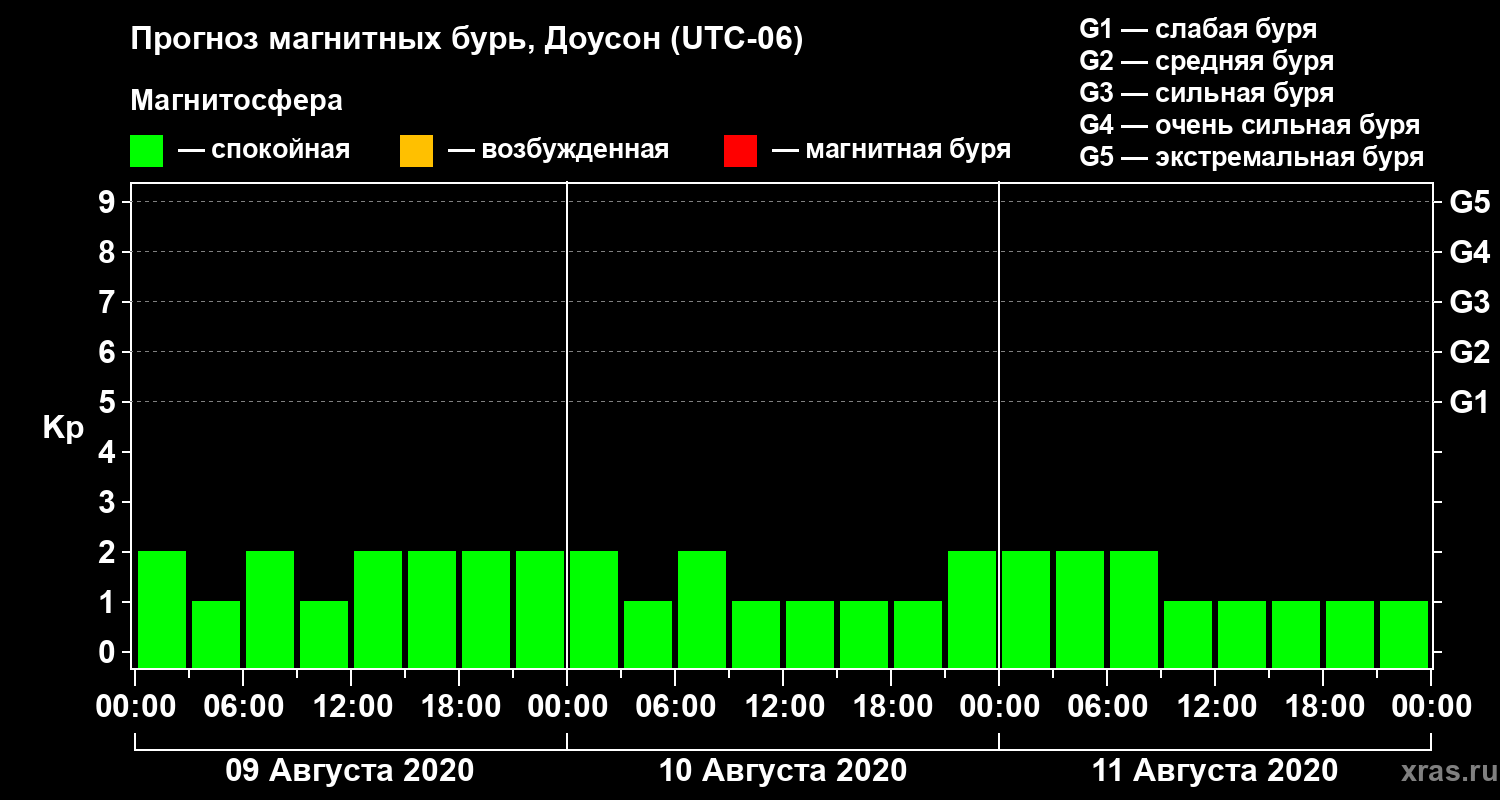Select the chart title 'Прогноз магнитных бурь, Доусон (UTC-06)'
The height and width of the screenshot is (800, 1500).
pyautogui.click(x=467, y=41)
